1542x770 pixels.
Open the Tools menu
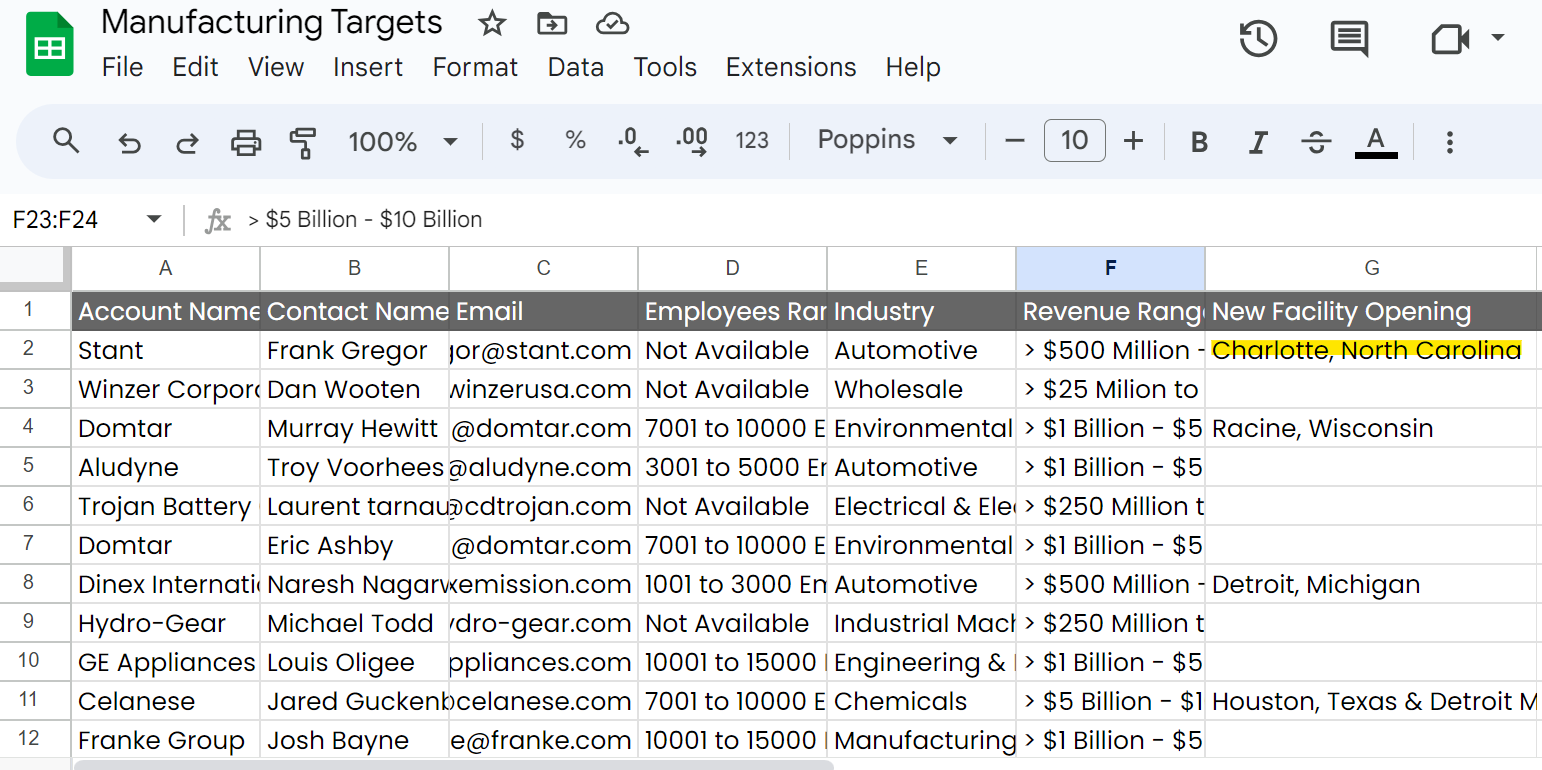pos(665,67)
